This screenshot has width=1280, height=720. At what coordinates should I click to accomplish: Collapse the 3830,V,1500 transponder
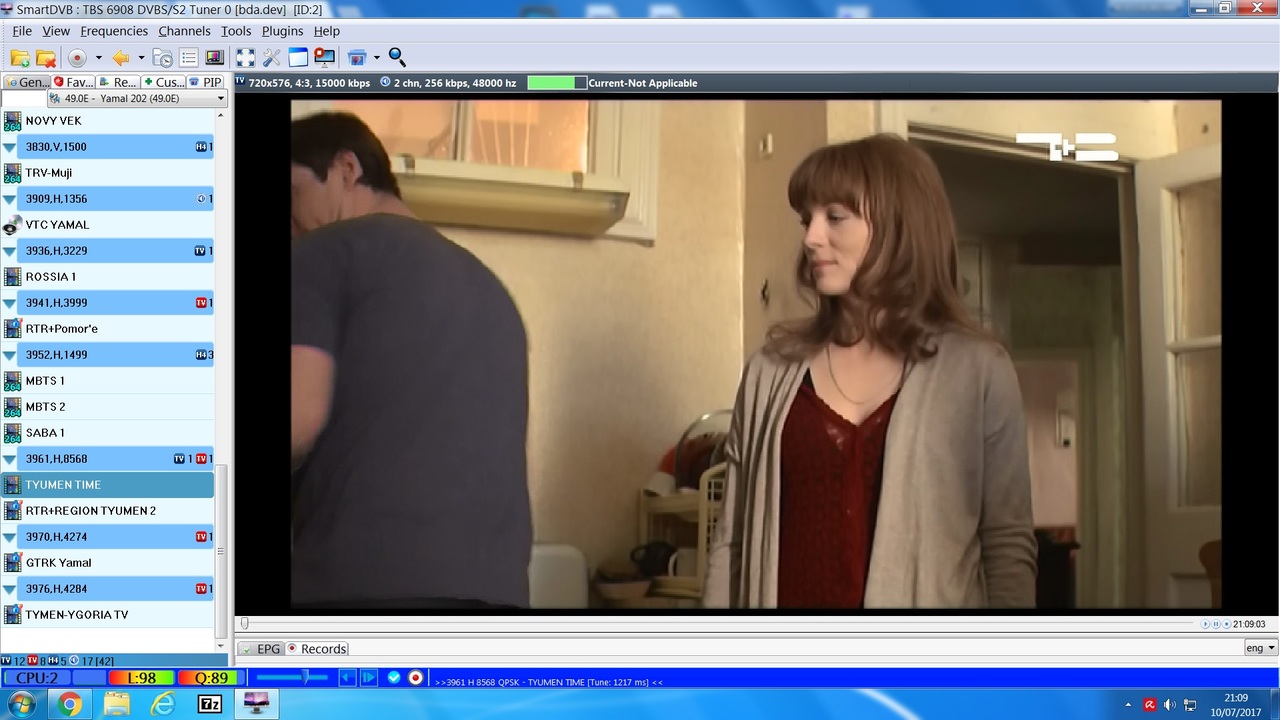coord(10,147)
